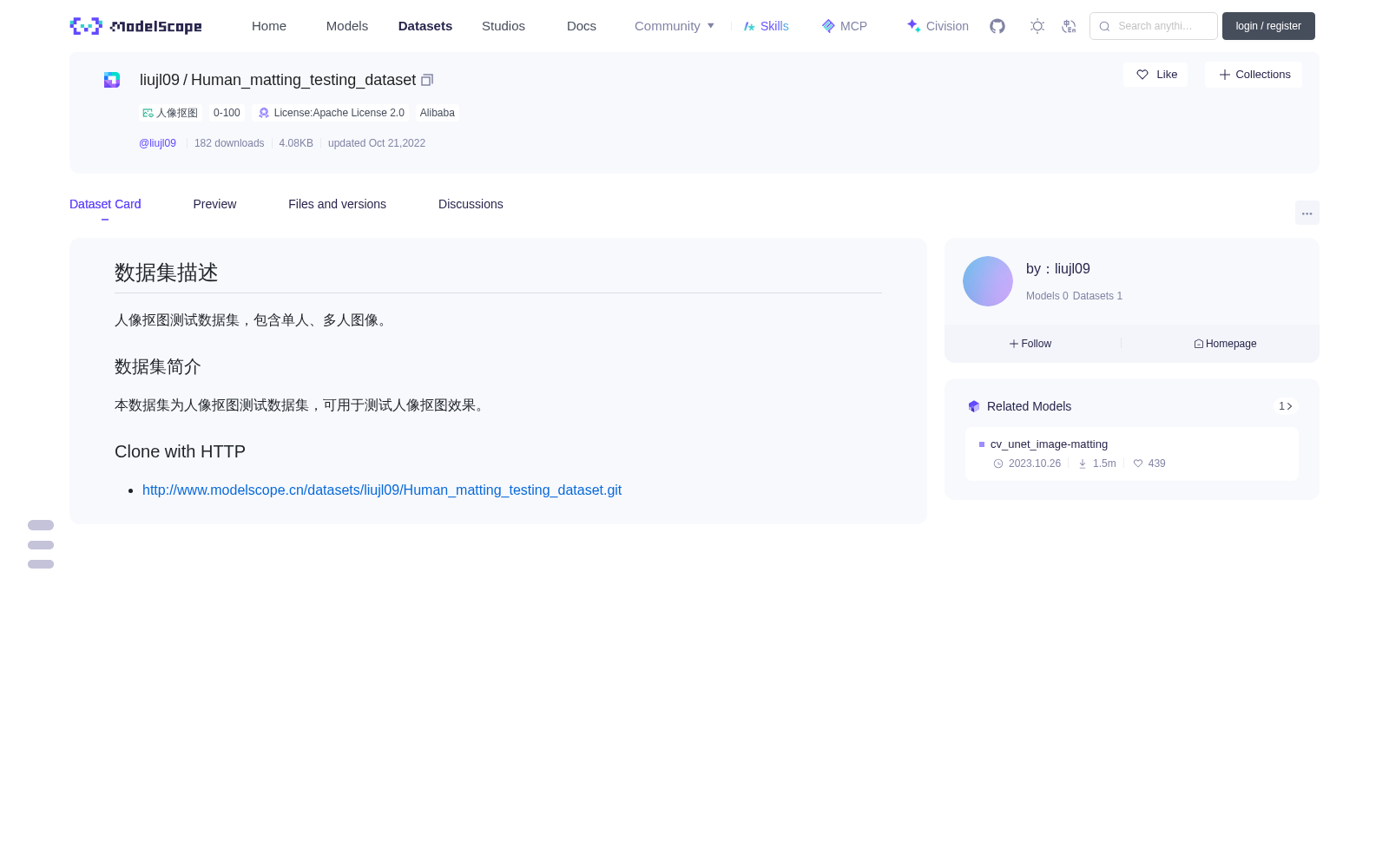The height and width of the screenshot is (868, 1389).
Task: Switch to the Discussions tab
Action: (x=471, y=204)
